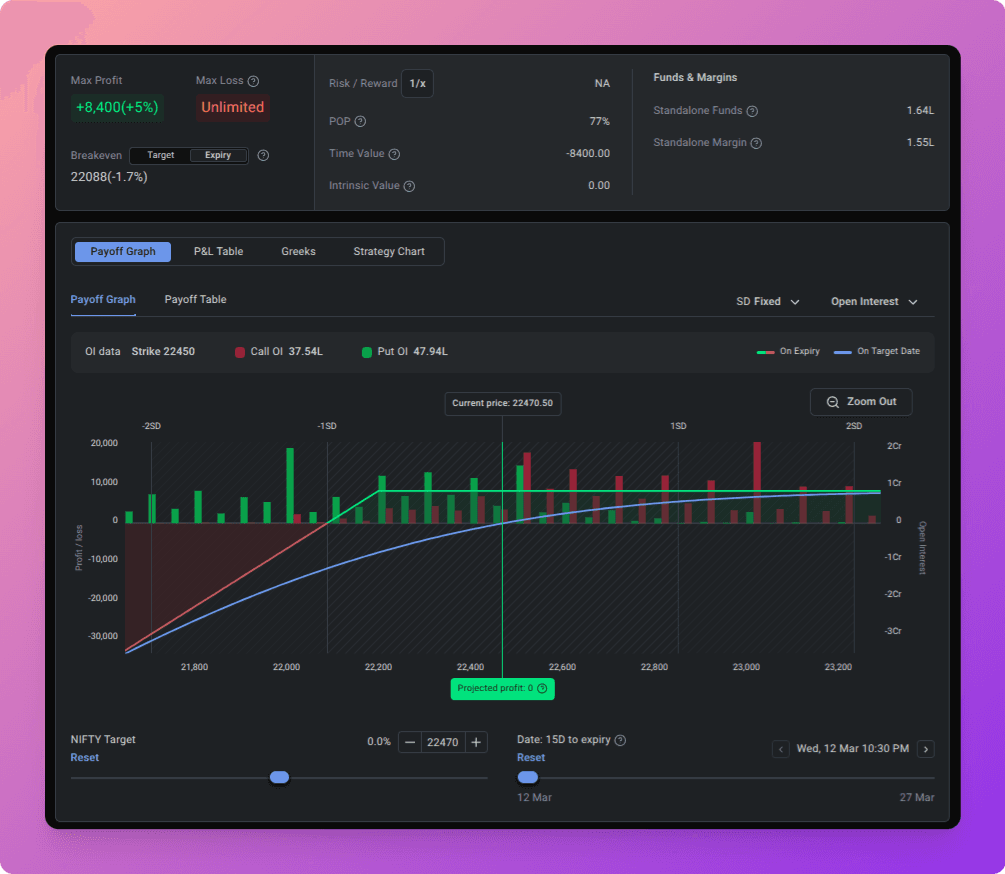Image resolution: width=1005 pixels, height=874 pixels.
Task: Click the 12 Mar slider start label
Action: pos(535,797)
